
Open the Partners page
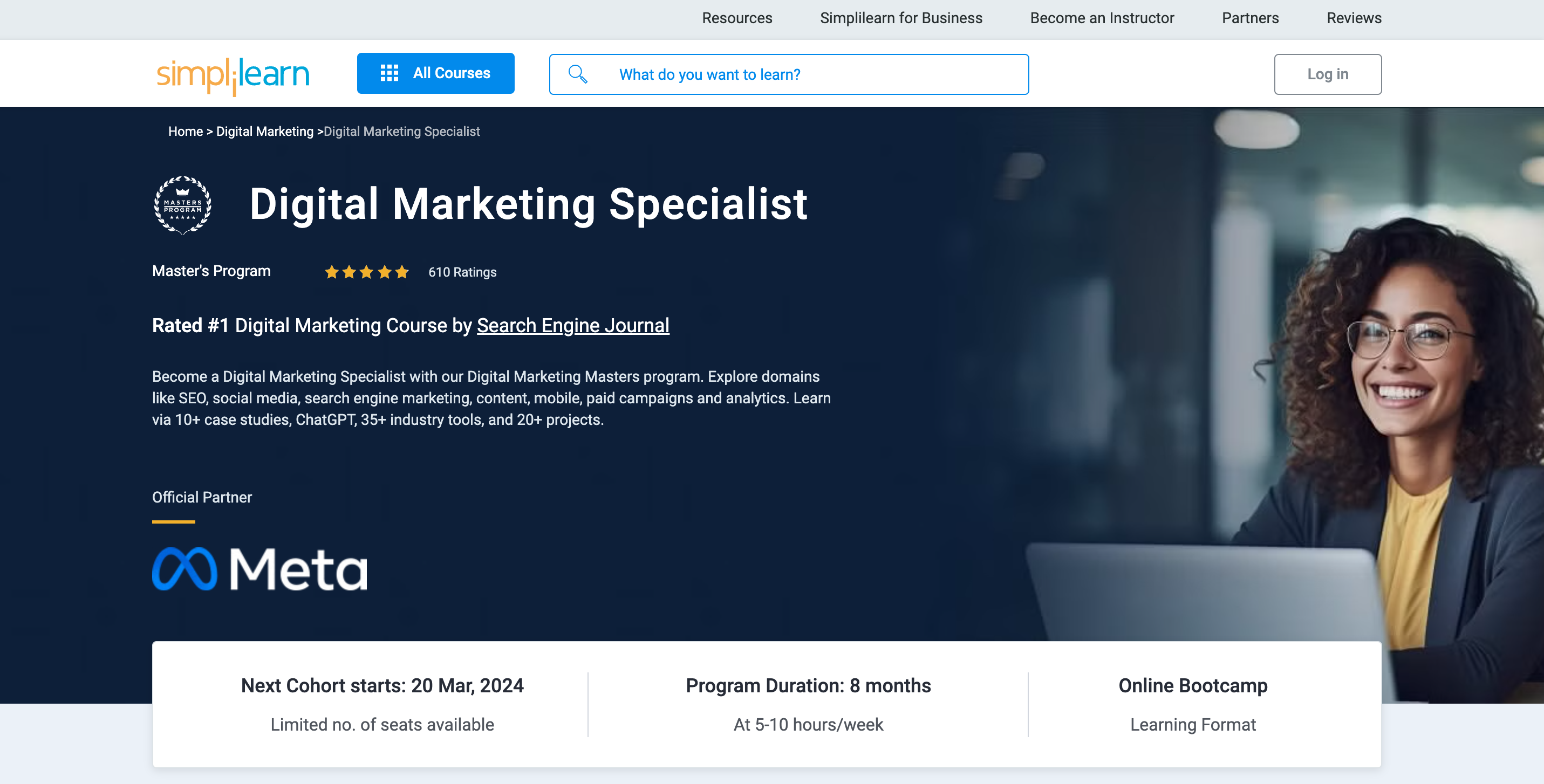(x=1251, y=18)
